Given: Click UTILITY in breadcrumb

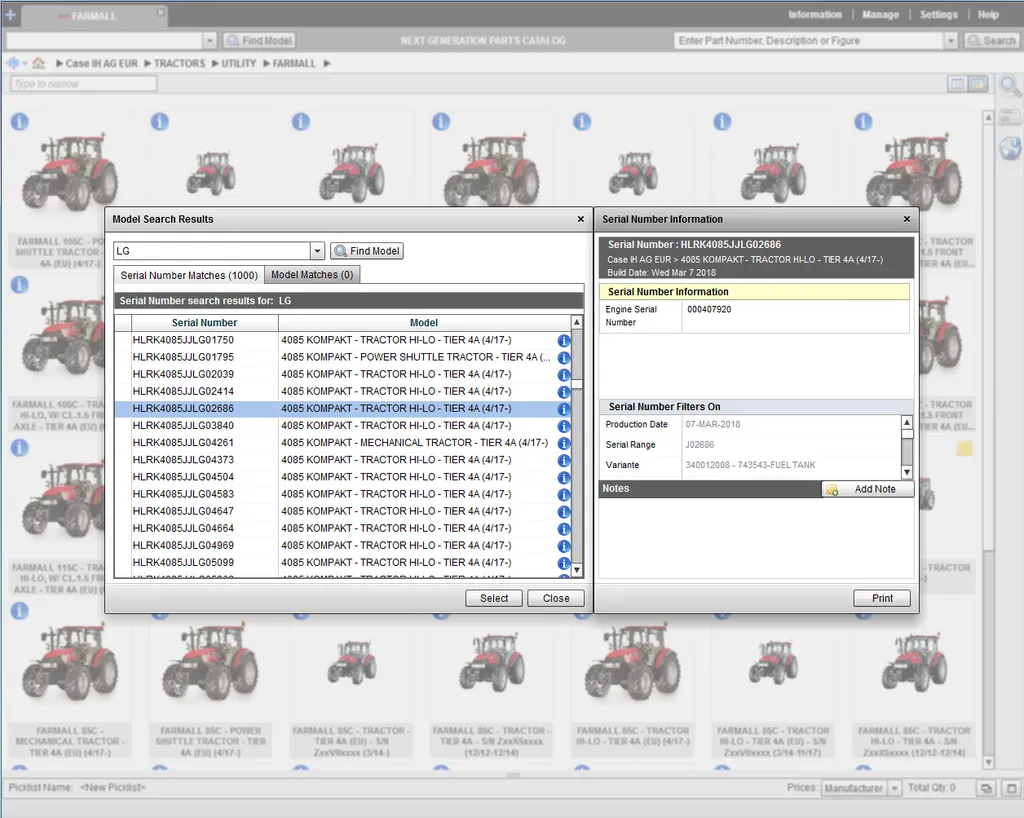Looking at the screenshot, I should pos(238,63).
